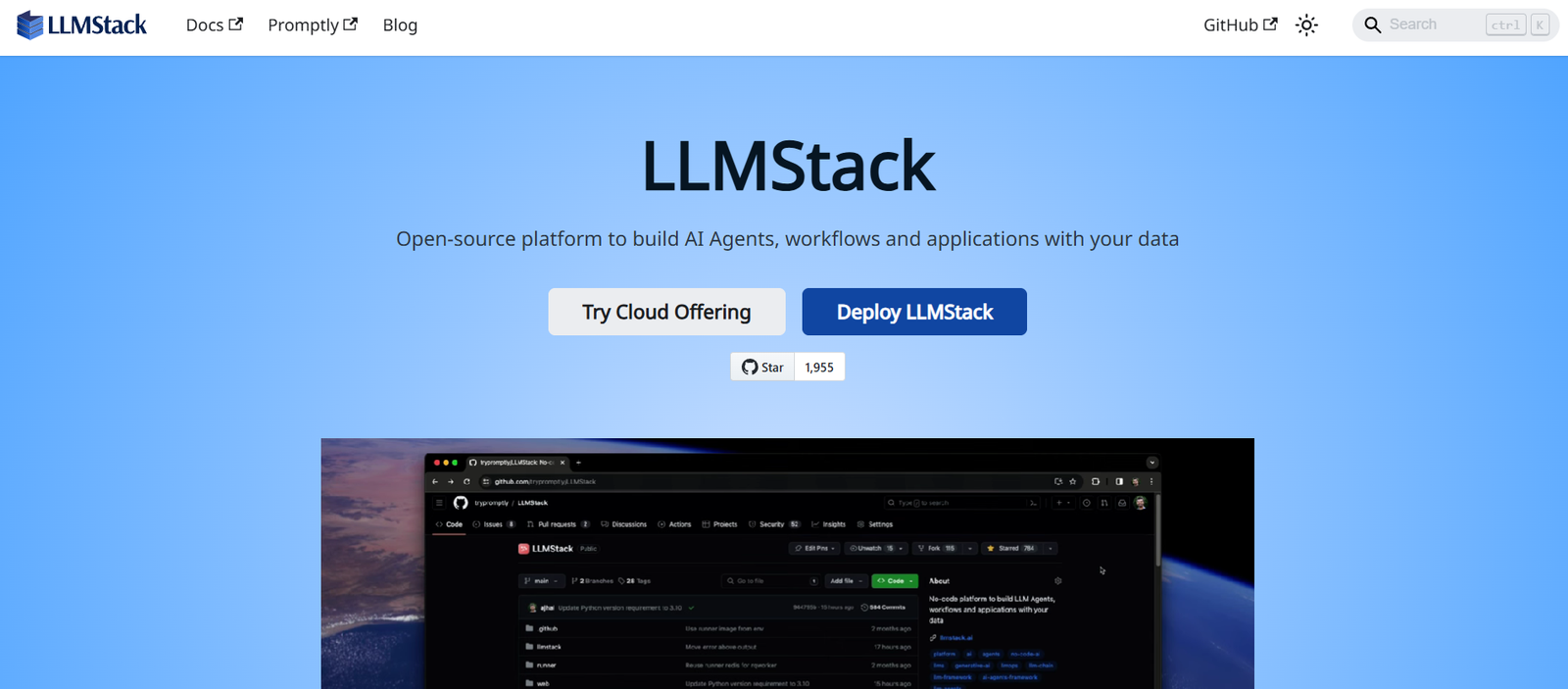This screenshot has height=689, width=1568.
Task: Click the GitHub octocat icon on Star button
Action: [x=750, y=368]
